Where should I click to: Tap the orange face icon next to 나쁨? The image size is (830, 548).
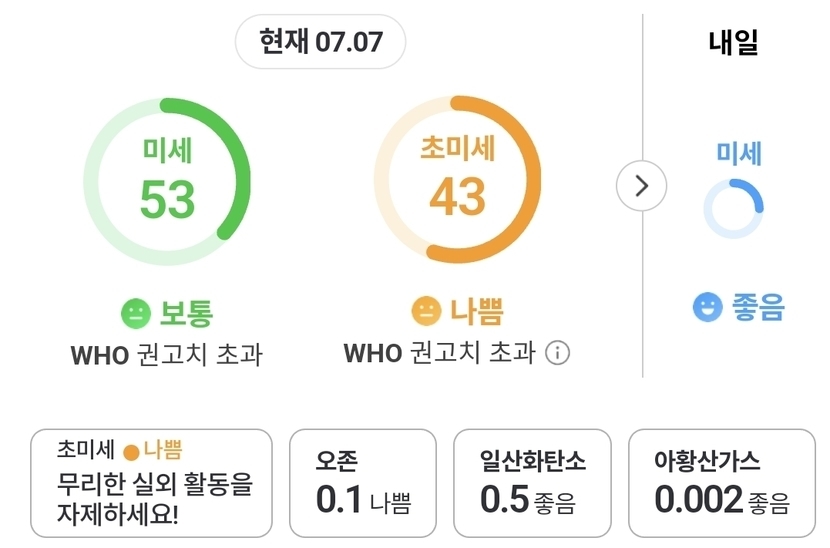pos(427,311)
